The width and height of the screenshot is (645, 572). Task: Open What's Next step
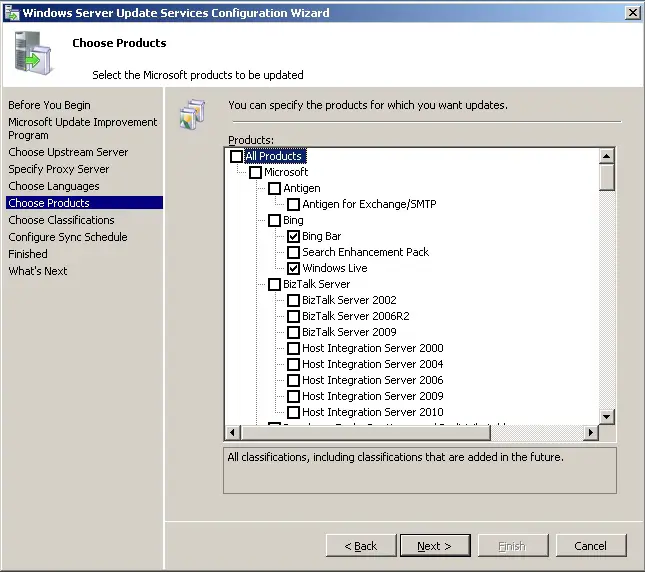tap(38, 271)
